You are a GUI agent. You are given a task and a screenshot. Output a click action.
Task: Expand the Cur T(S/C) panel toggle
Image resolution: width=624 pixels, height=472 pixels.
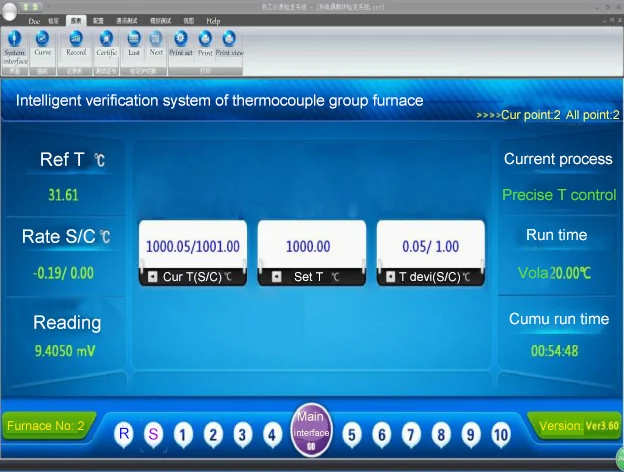152,277
